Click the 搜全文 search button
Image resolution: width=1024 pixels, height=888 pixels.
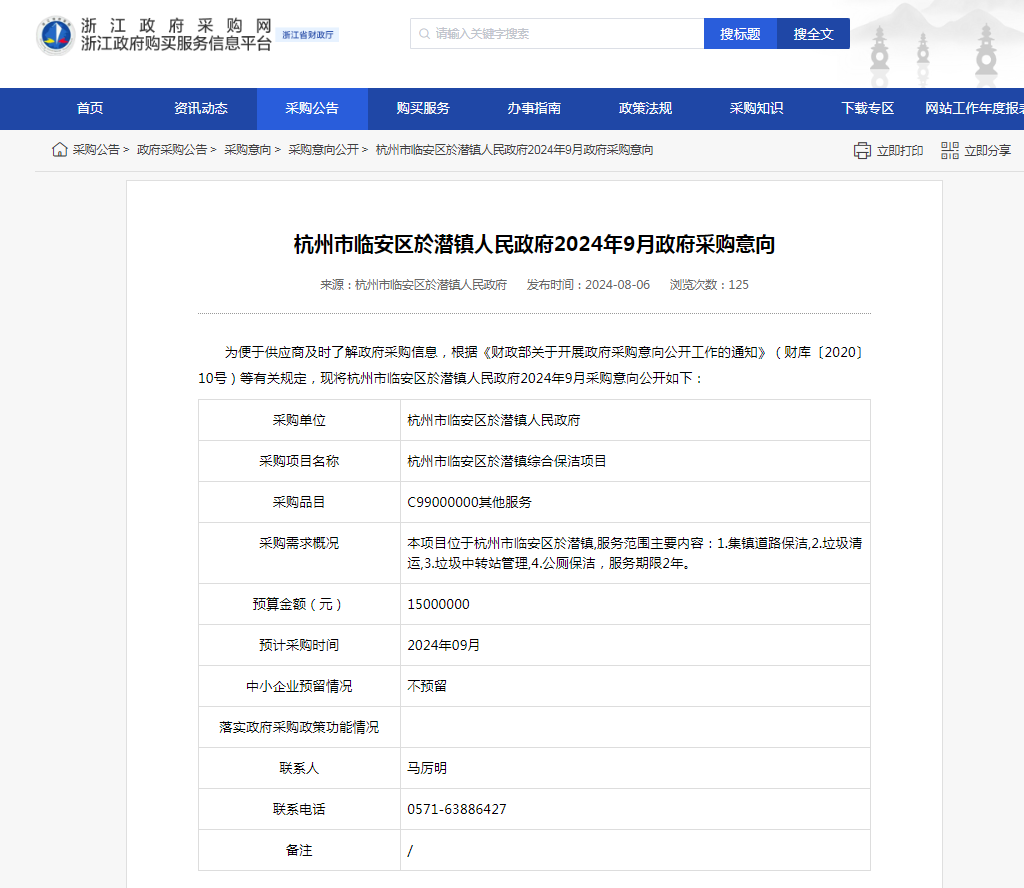pos(814,34)
